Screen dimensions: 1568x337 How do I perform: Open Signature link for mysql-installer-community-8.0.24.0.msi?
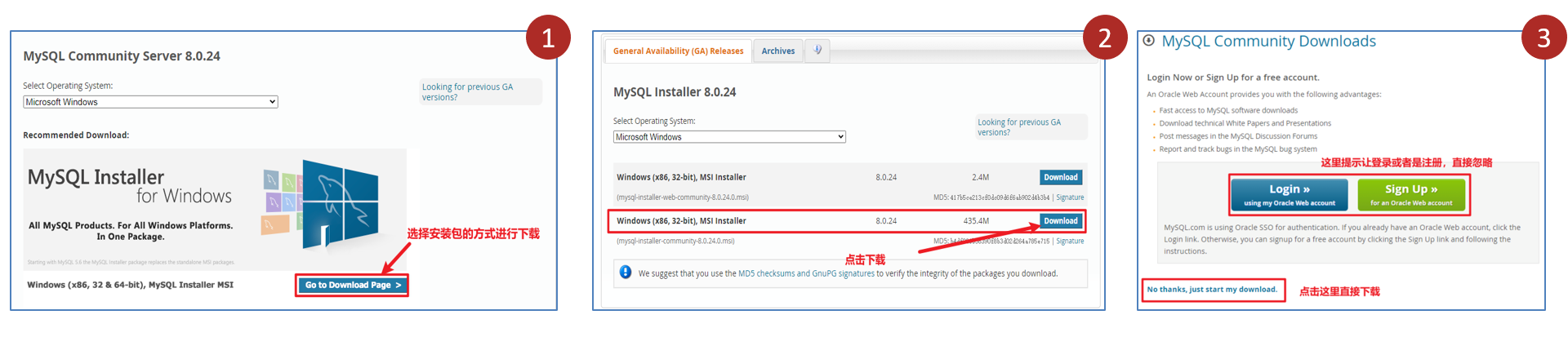pyautogui.click(x=1070, y=242)
